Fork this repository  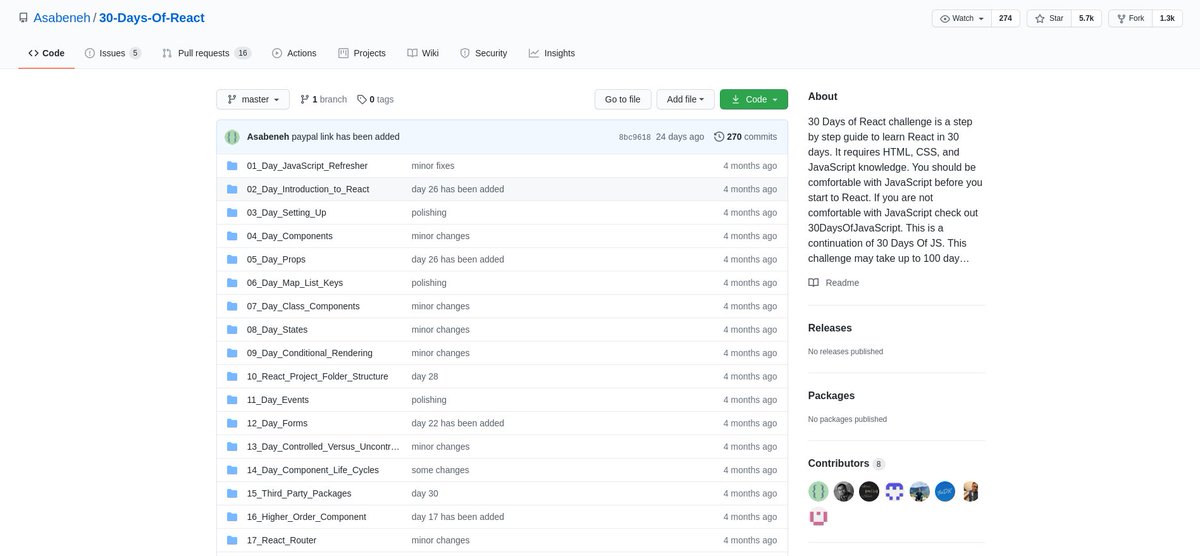tap(1130, 18)
